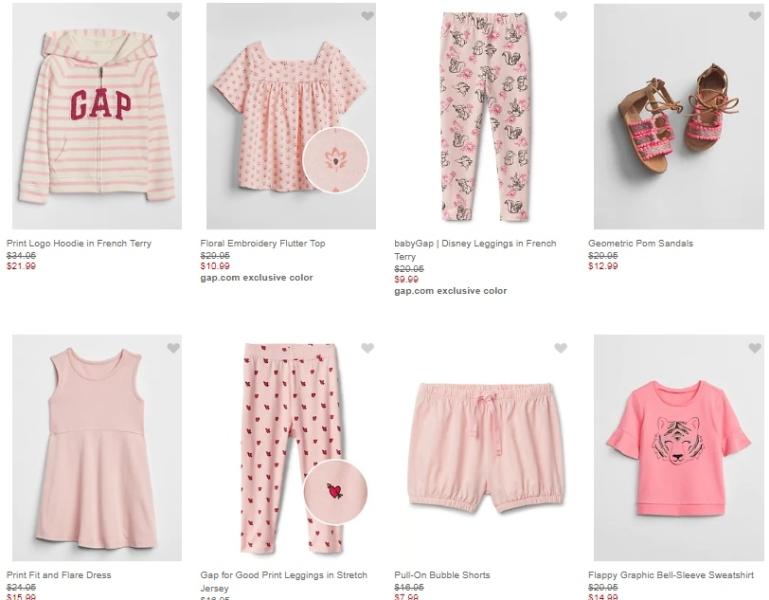This screenshot has width=769, height=600.
Task: Click the floral print detail swatch circle
Action: (x=335, y=160)
